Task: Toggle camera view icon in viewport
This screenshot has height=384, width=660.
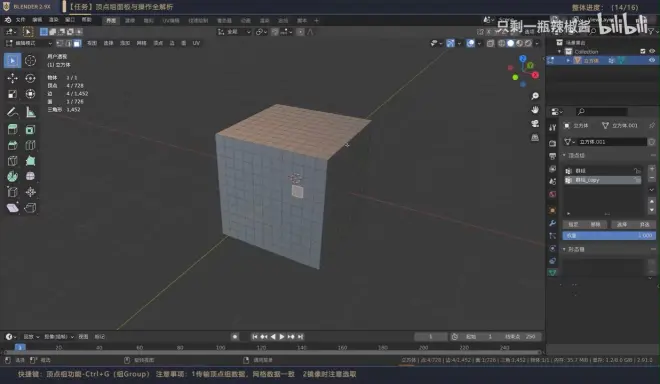Action: point(535,124)
